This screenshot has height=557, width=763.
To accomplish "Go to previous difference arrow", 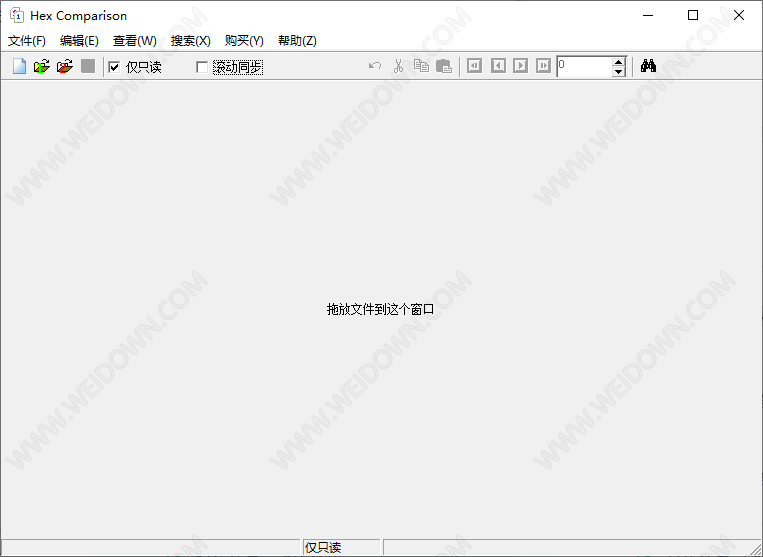I will coord(498,66).
